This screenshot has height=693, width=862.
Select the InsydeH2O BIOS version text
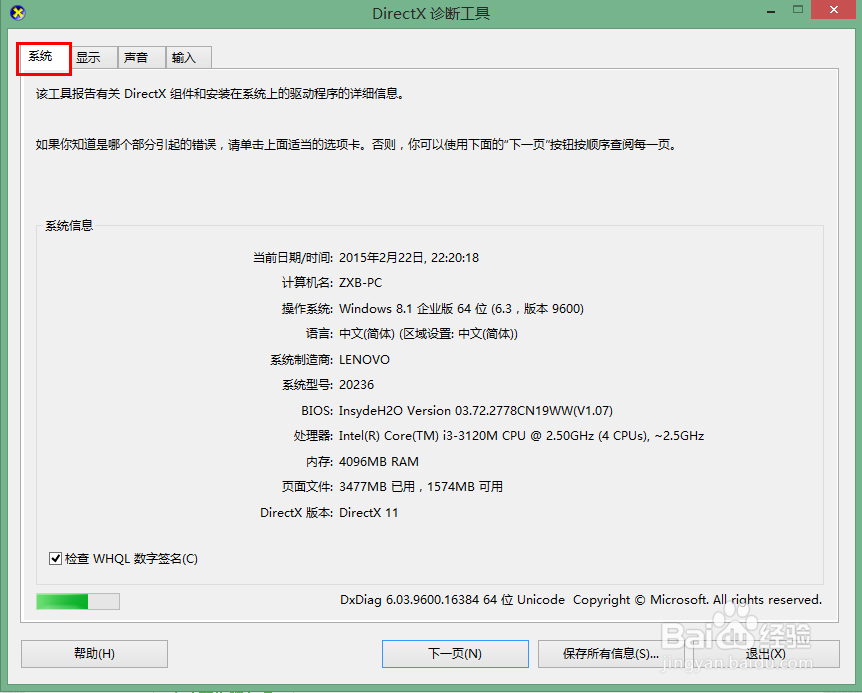click(476, 411)
